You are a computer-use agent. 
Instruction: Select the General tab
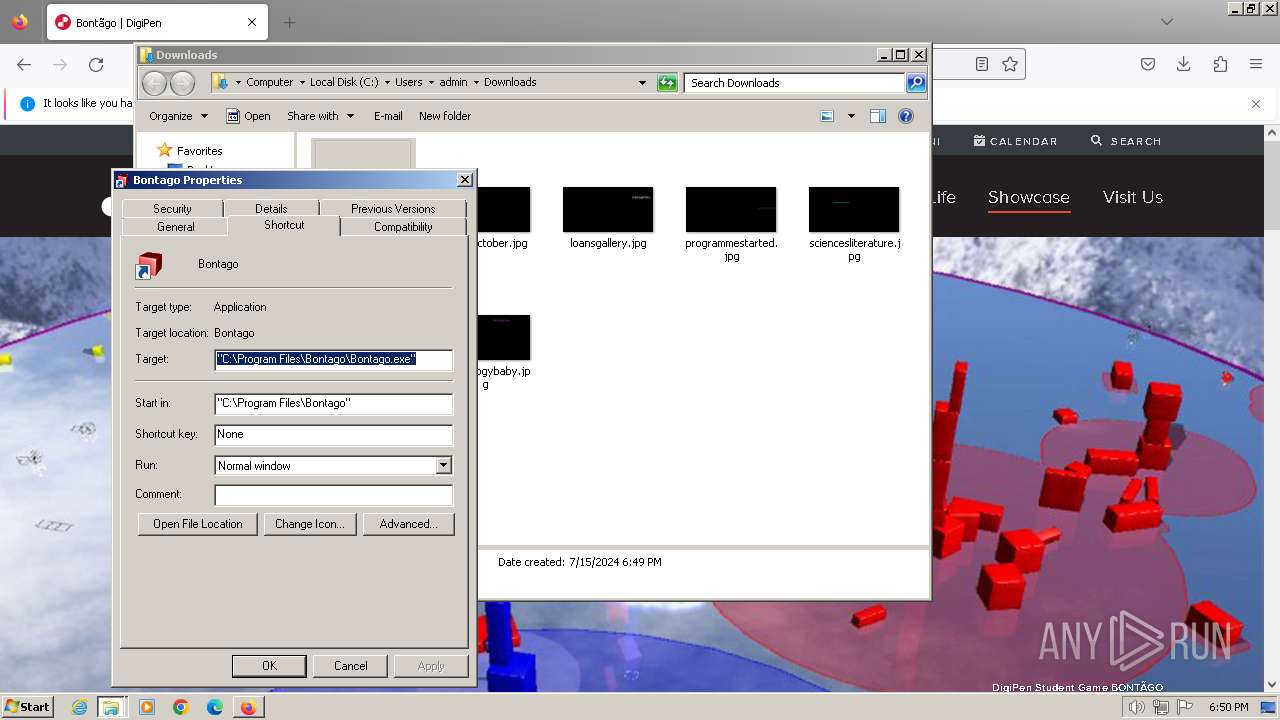(175, 227)
